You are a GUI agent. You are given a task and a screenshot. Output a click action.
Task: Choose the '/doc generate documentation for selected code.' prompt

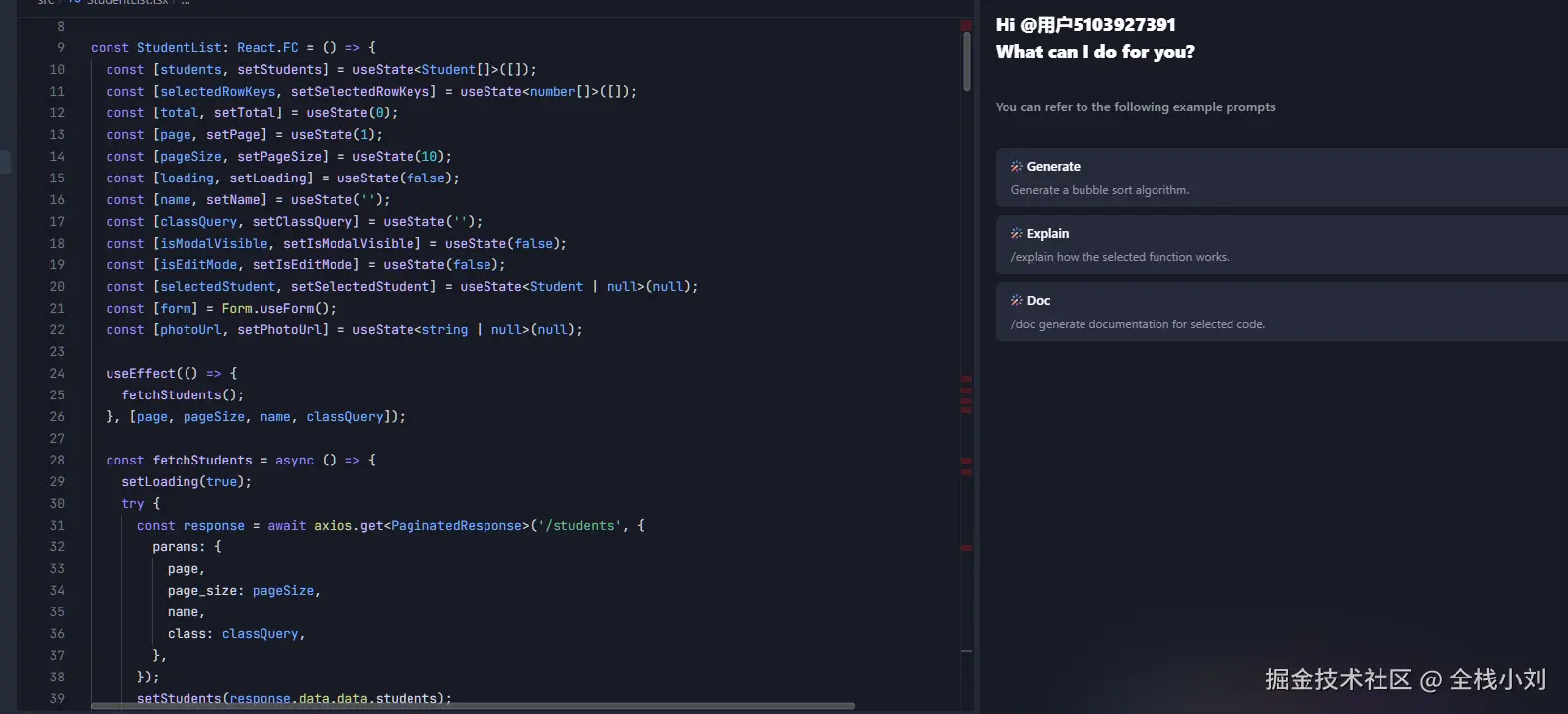(1281, 312)
